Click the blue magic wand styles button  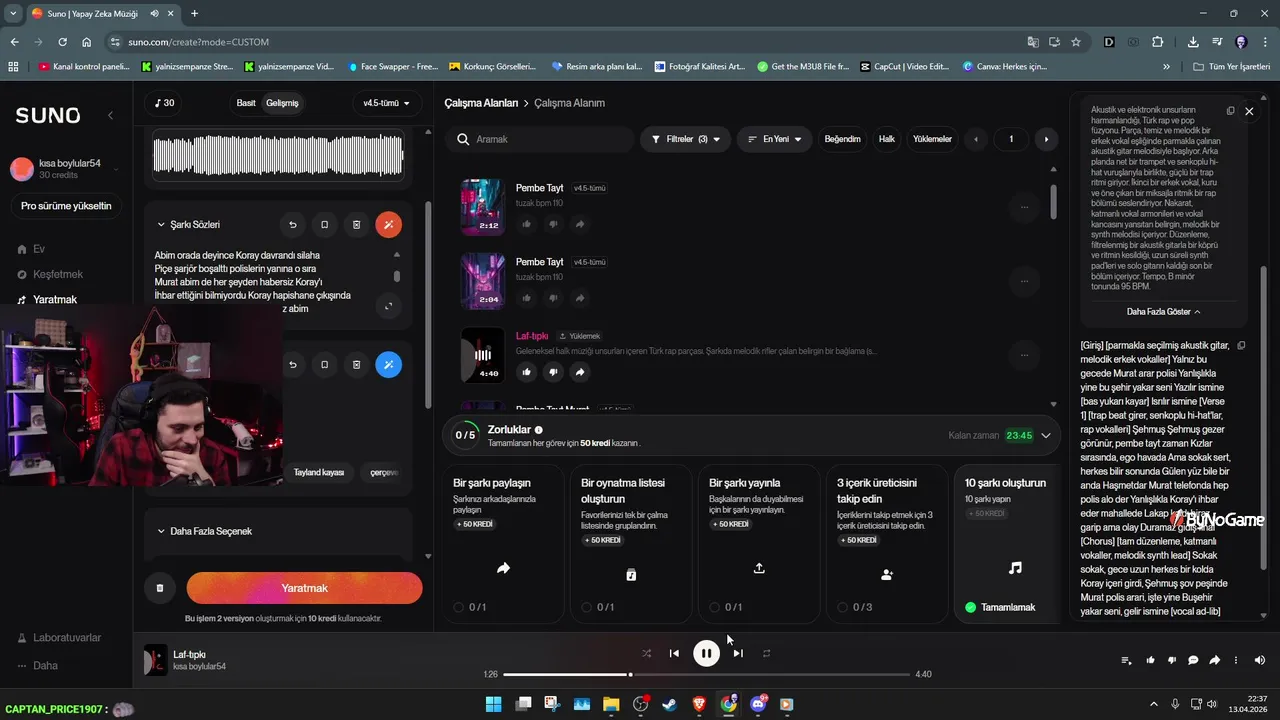pos(389,365)
